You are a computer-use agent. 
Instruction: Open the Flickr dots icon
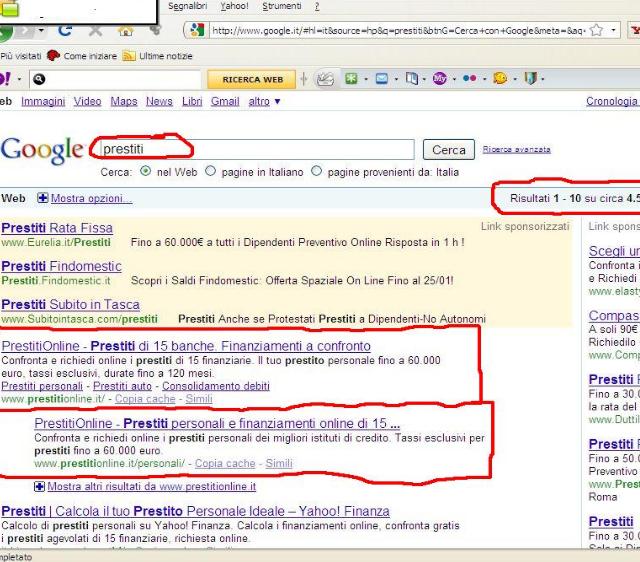469,78
